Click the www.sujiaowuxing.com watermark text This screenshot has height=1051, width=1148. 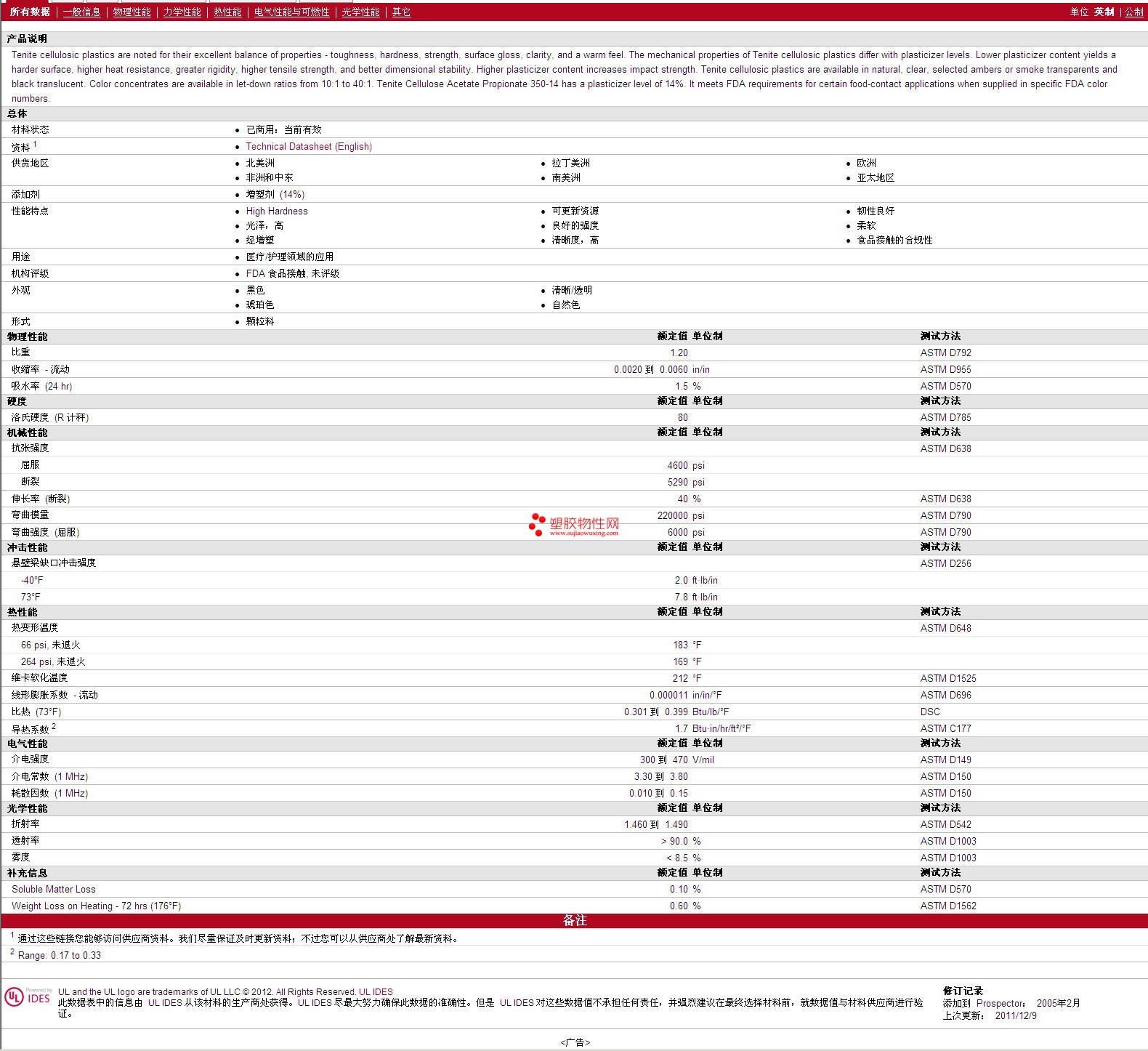[583, 533]
